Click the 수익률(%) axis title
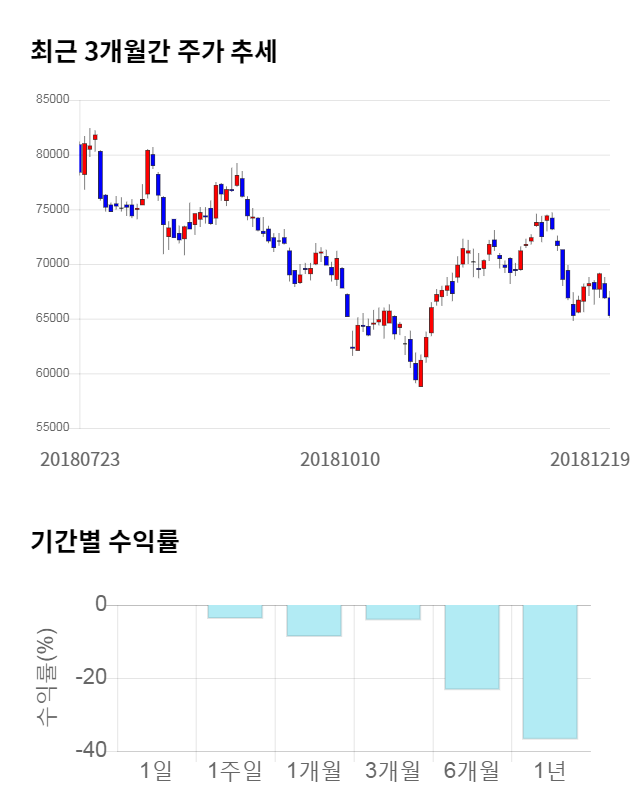The width and height of the screenshot is (640, 810). pos(47,678)
